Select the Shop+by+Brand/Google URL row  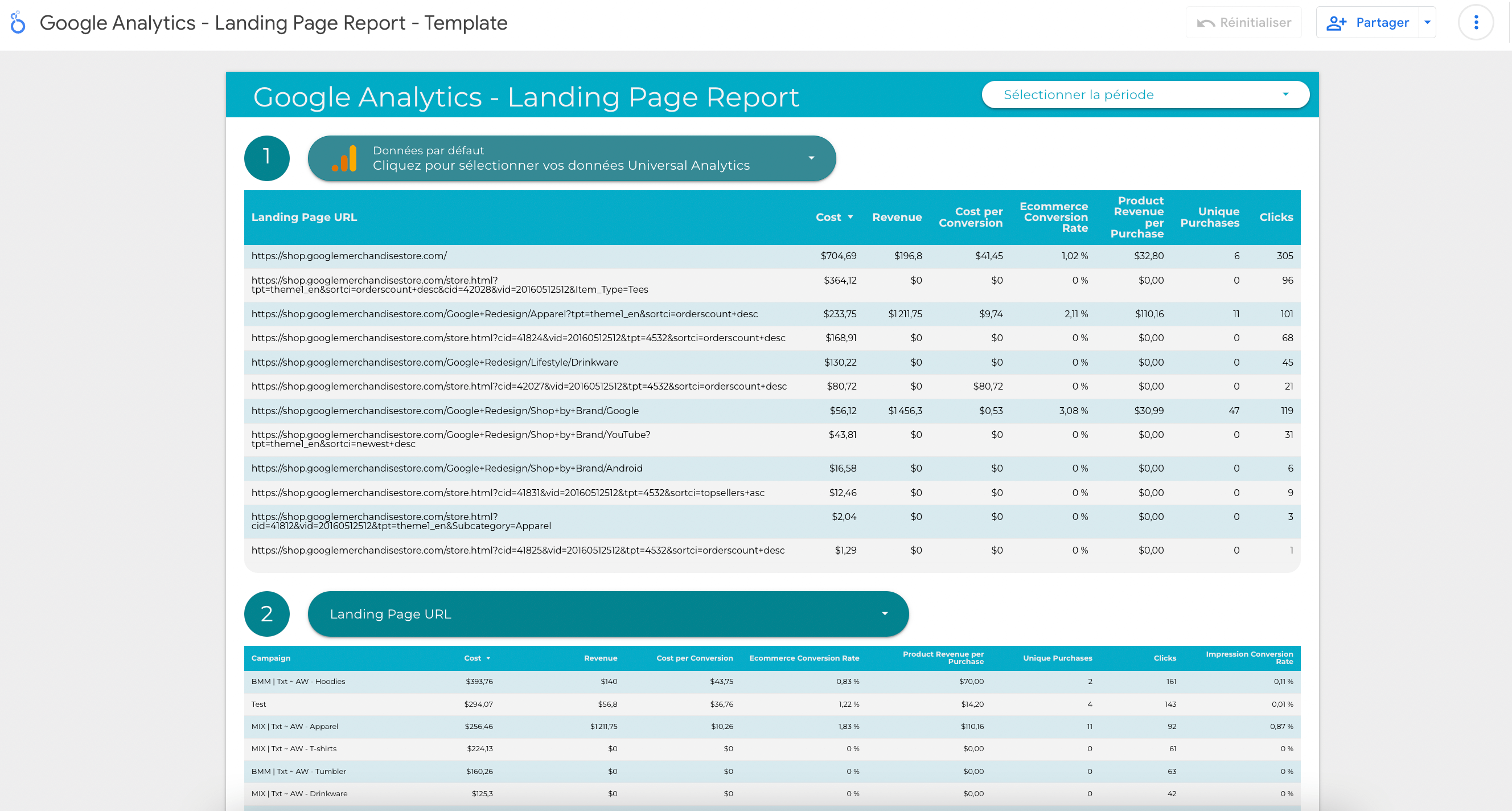pos(772,411)
